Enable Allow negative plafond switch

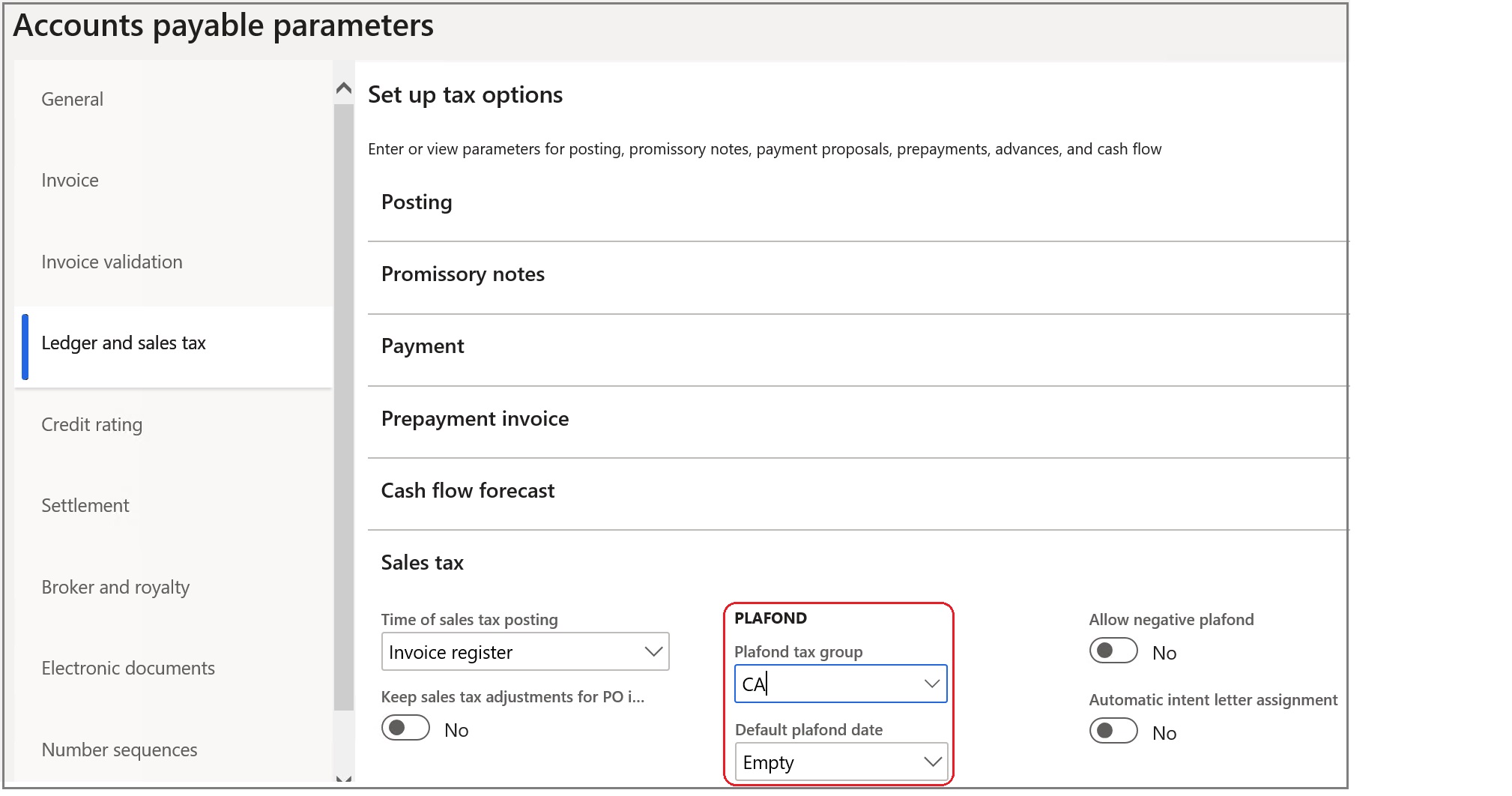coord(1113,651)
